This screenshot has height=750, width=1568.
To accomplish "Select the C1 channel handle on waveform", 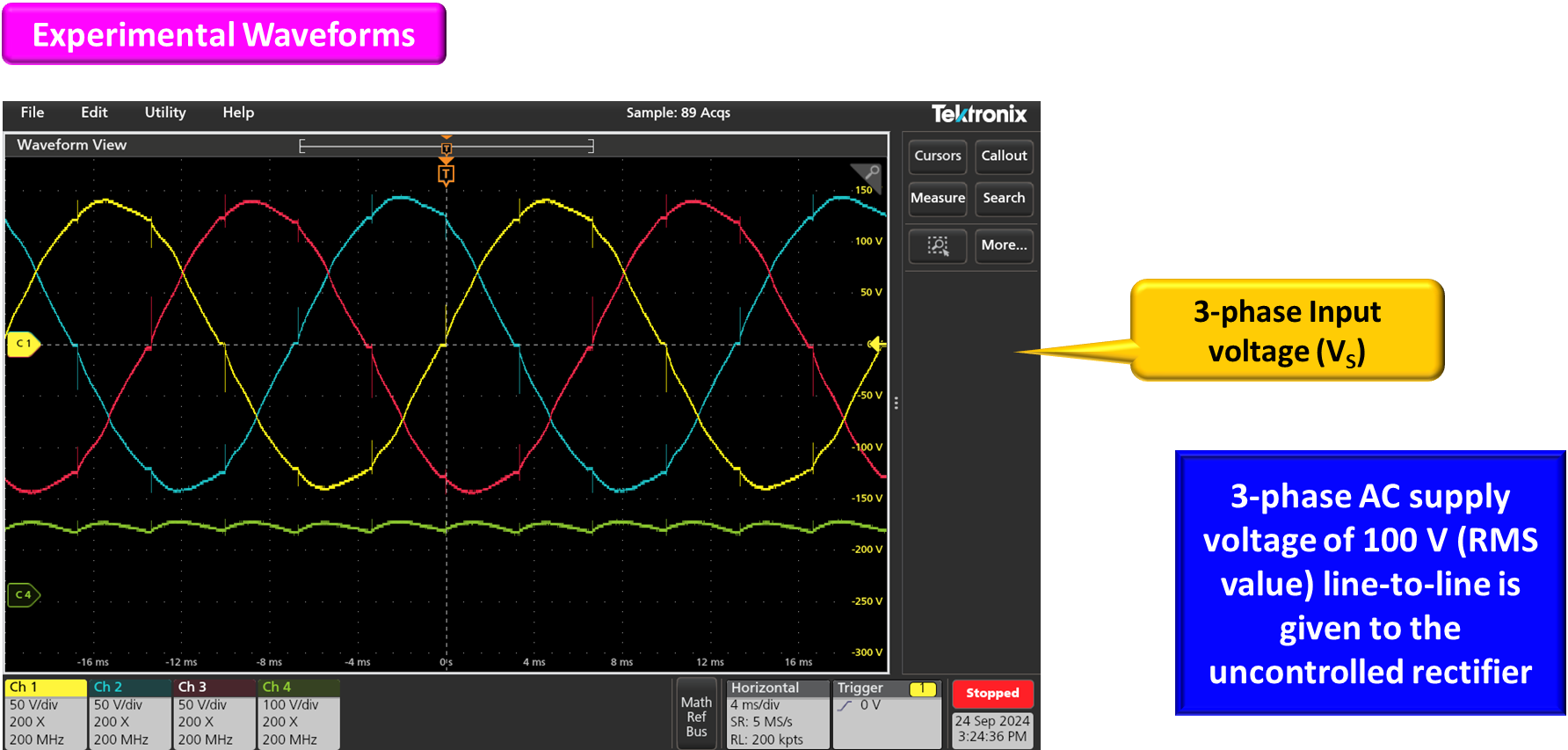I will coord(23,344).
